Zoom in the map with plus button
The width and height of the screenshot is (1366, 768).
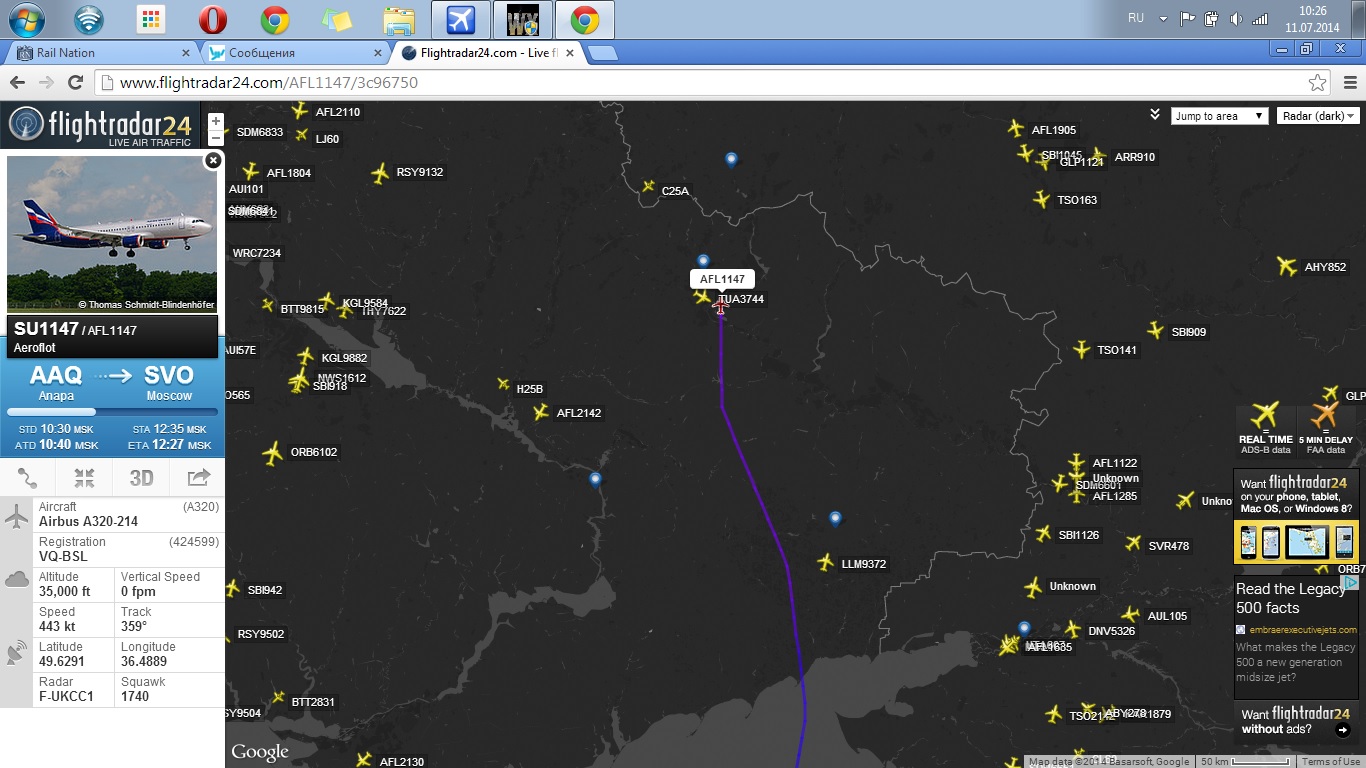[216, 122]
